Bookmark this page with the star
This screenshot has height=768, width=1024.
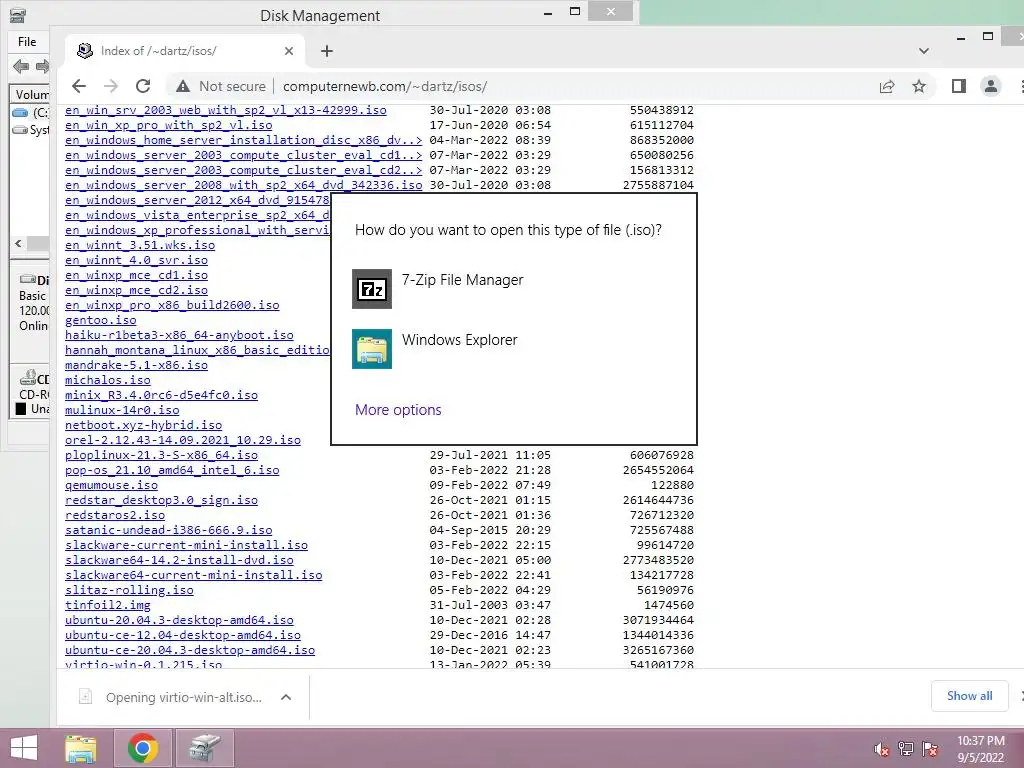[919, 86]
